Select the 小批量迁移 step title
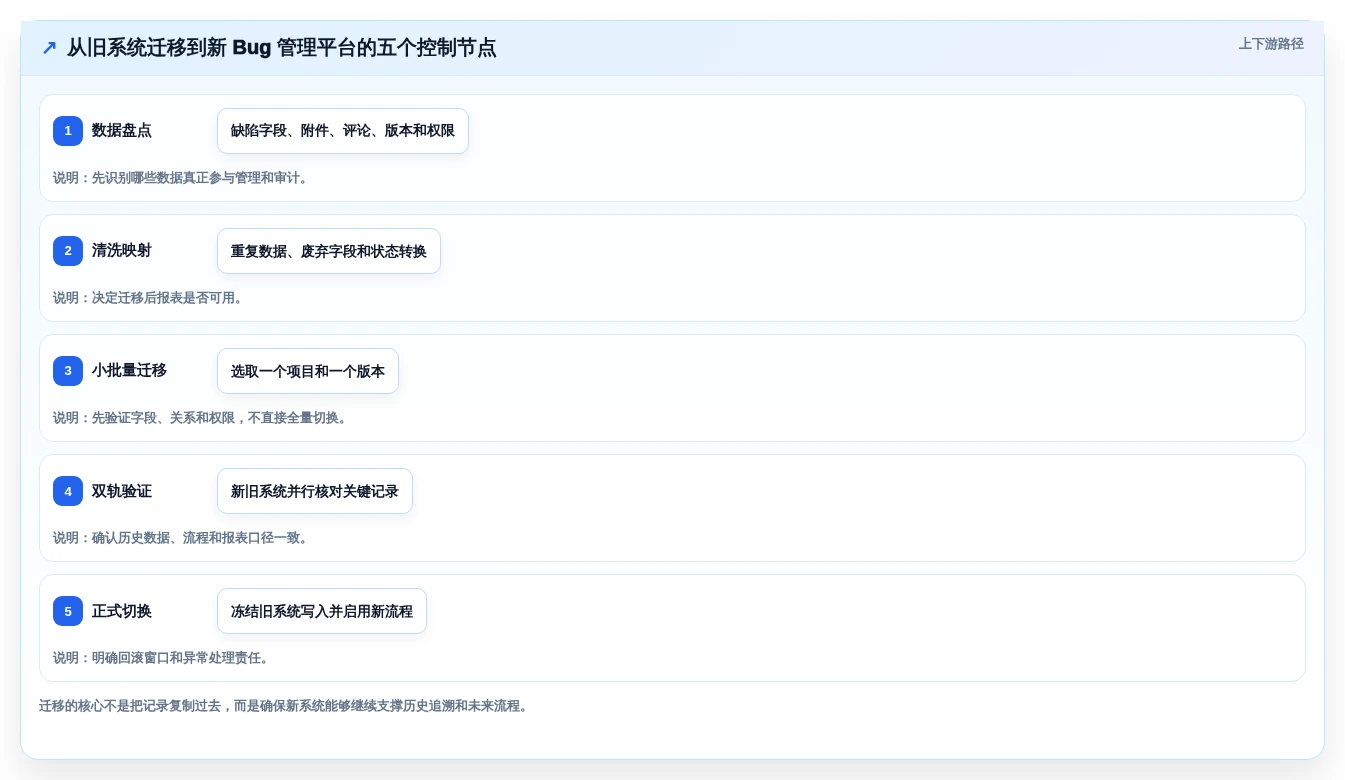The height and width of the screenshot is (780, 1345). click(129, 371)
